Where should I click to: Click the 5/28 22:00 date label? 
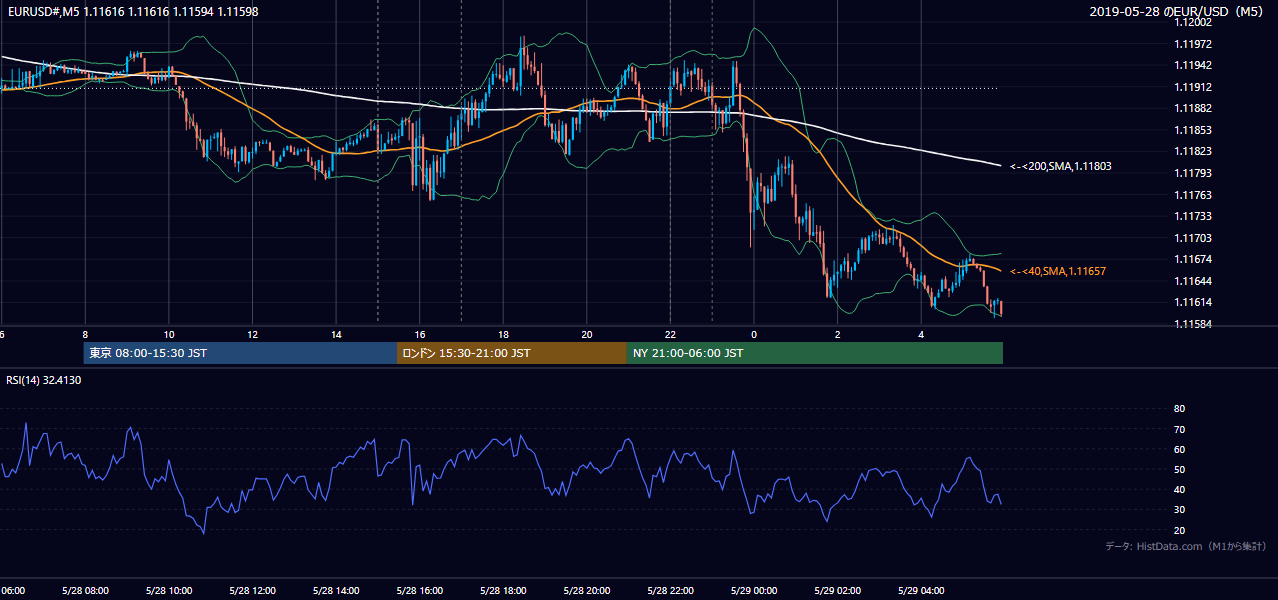[x=669, y=591]
